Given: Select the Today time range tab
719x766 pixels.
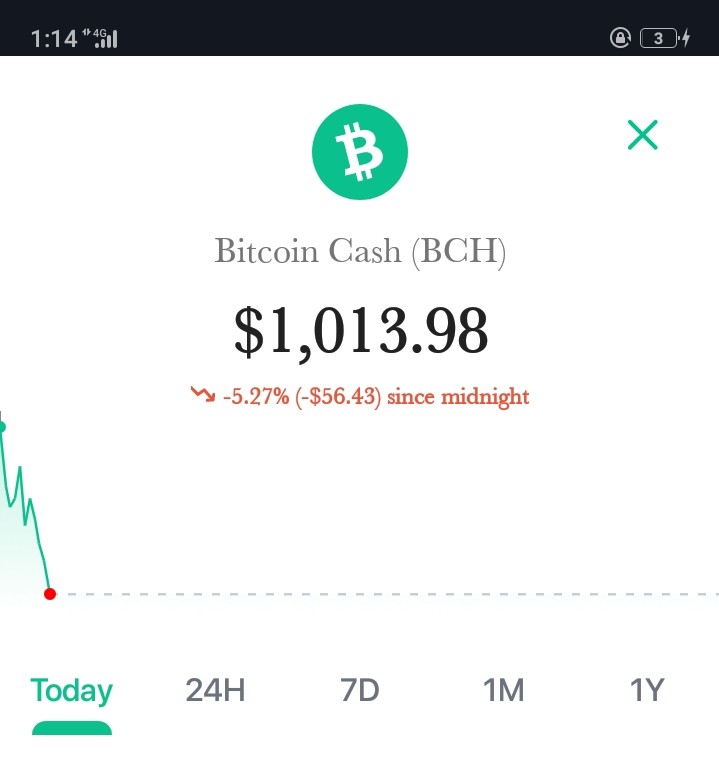Looking at the screenshot, I should pyautogui.click(x=72, y=691).
